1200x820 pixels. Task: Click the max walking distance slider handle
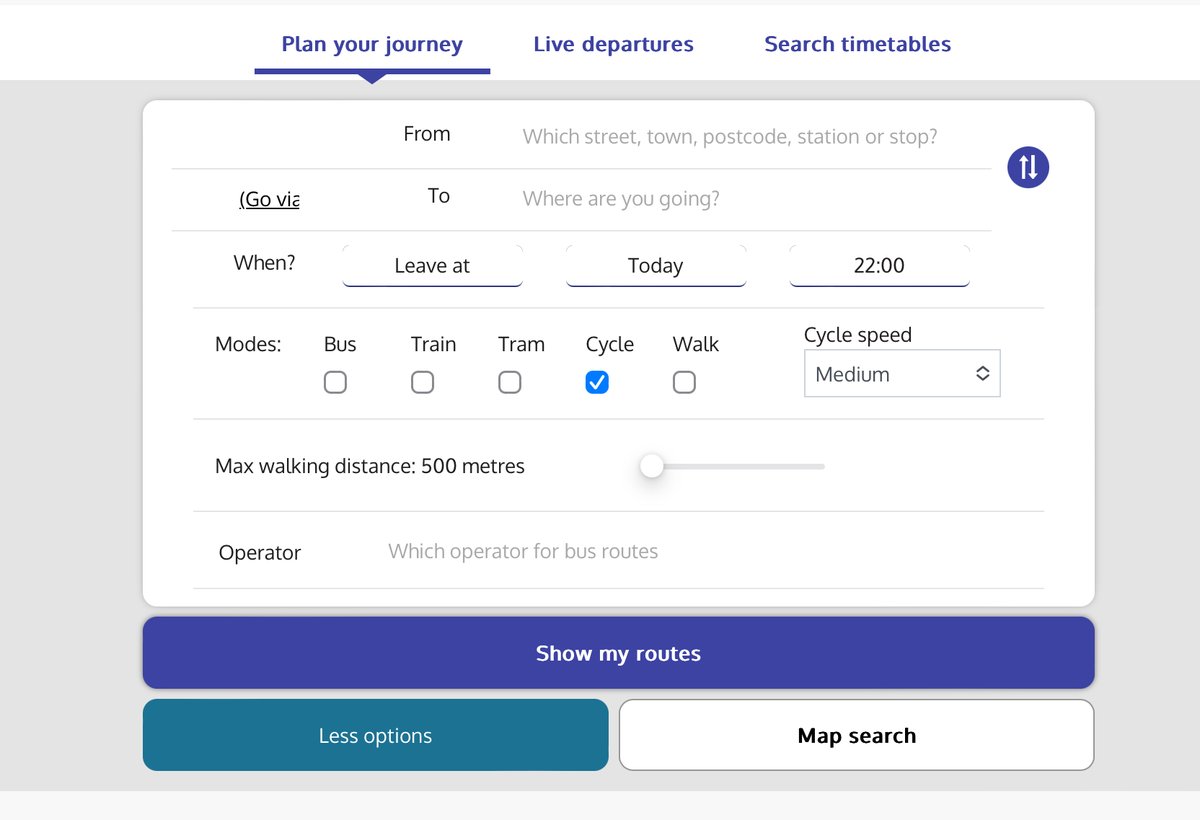tap(652, 466)
